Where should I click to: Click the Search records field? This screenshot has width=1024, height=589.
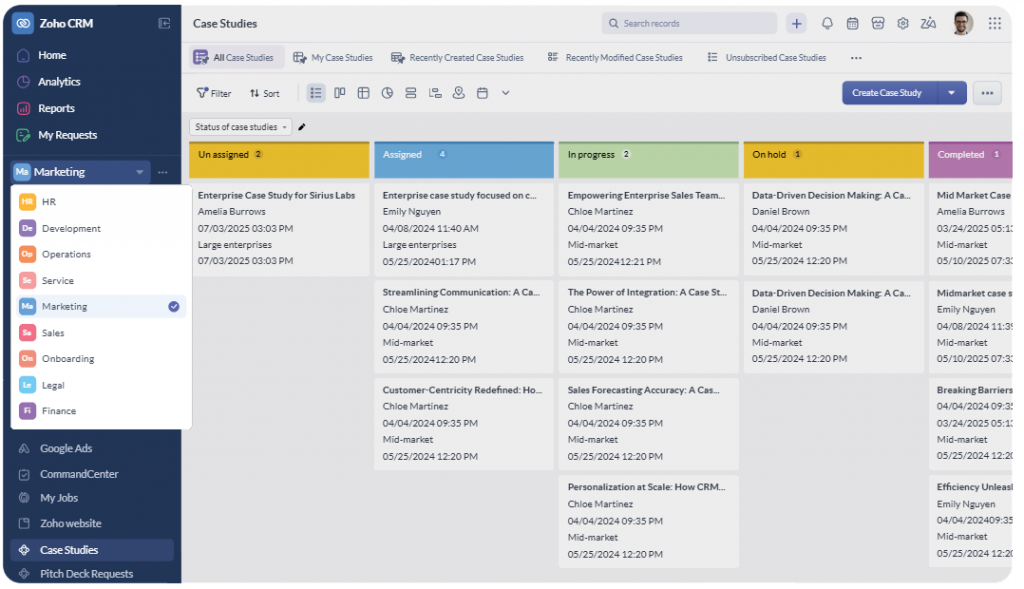coord(690,24)
